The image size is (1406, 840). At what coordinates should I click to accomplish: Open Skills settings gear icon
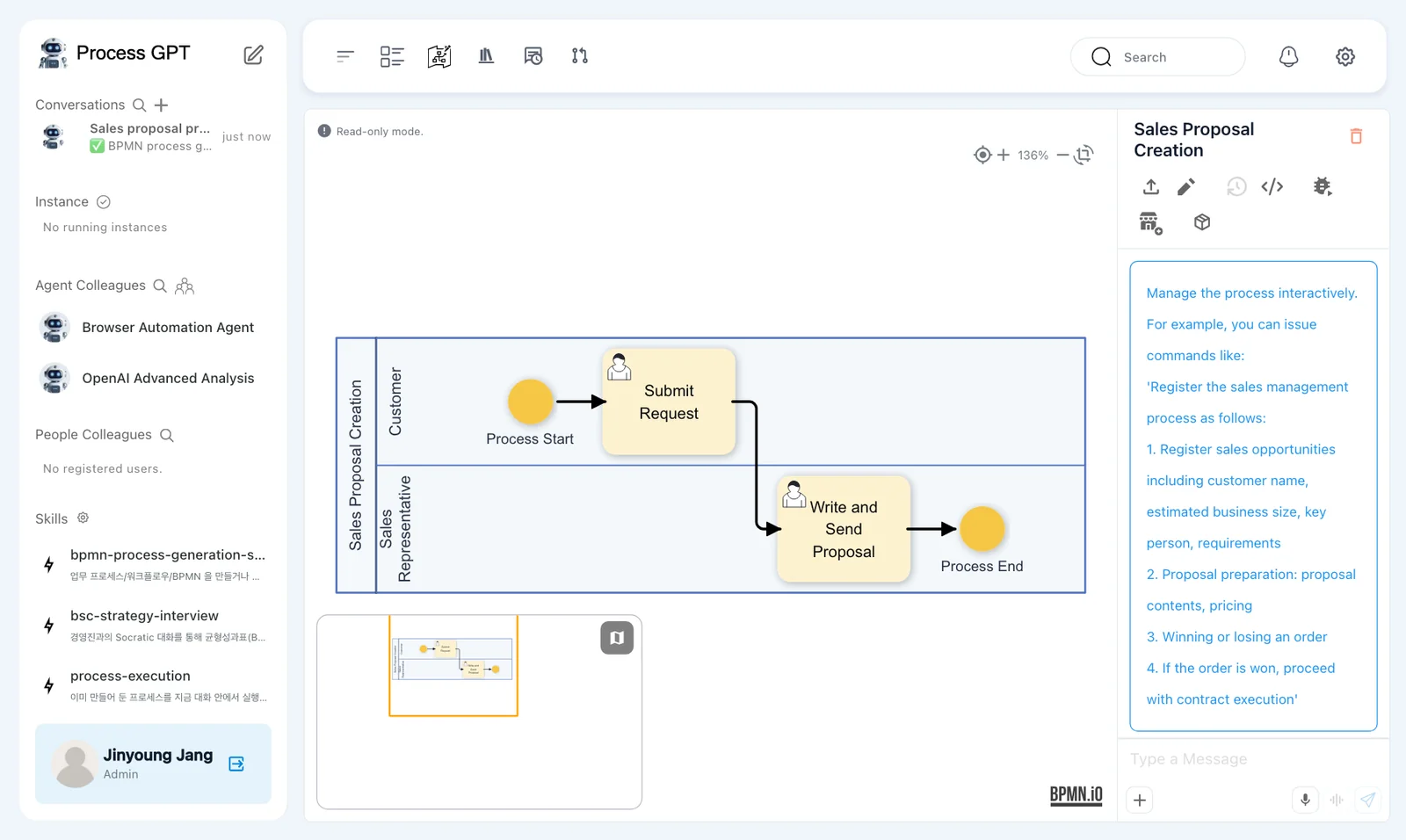coord(83,518)
